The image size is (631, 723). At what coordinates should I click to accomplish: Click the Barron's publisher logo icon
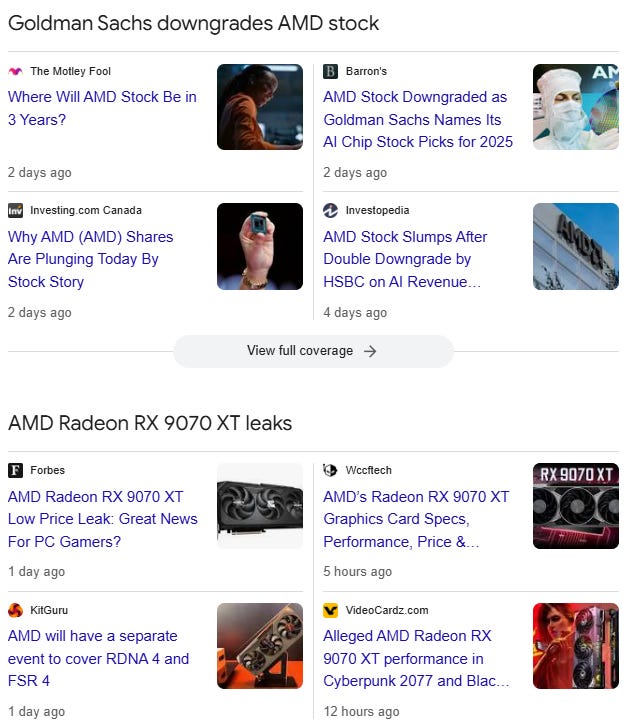330,71
